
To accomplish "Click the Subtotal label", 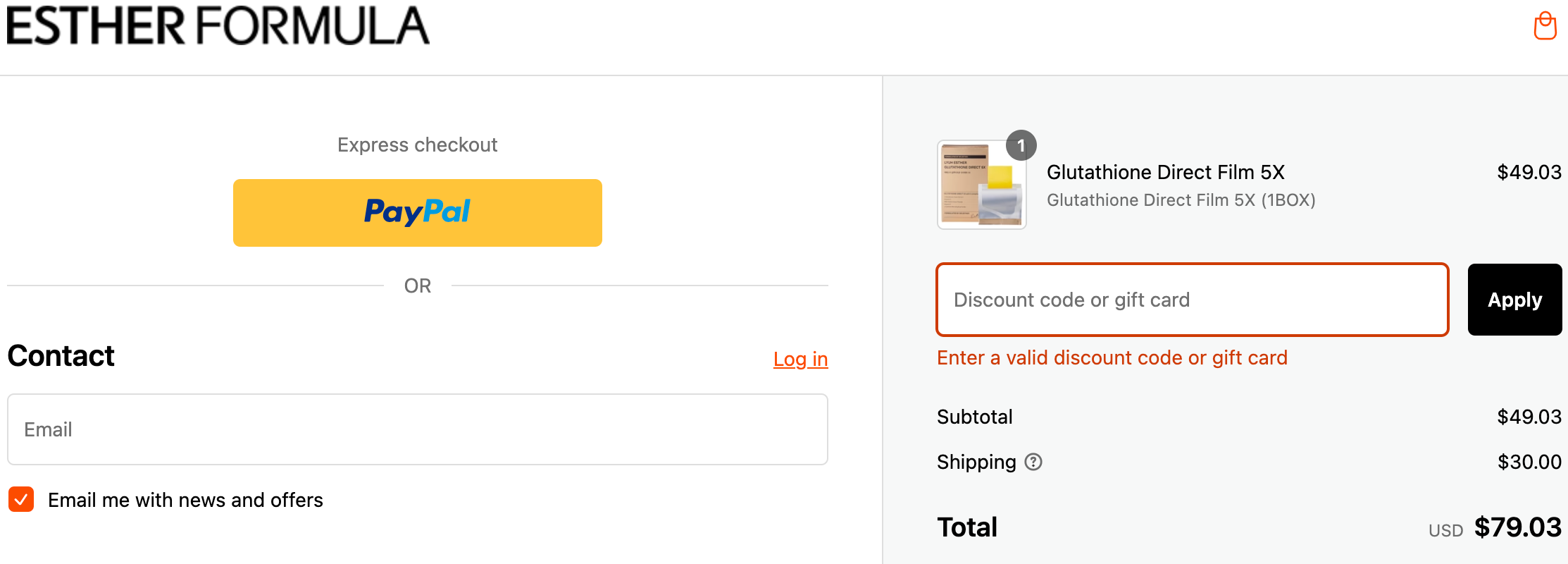I will 974,417.
